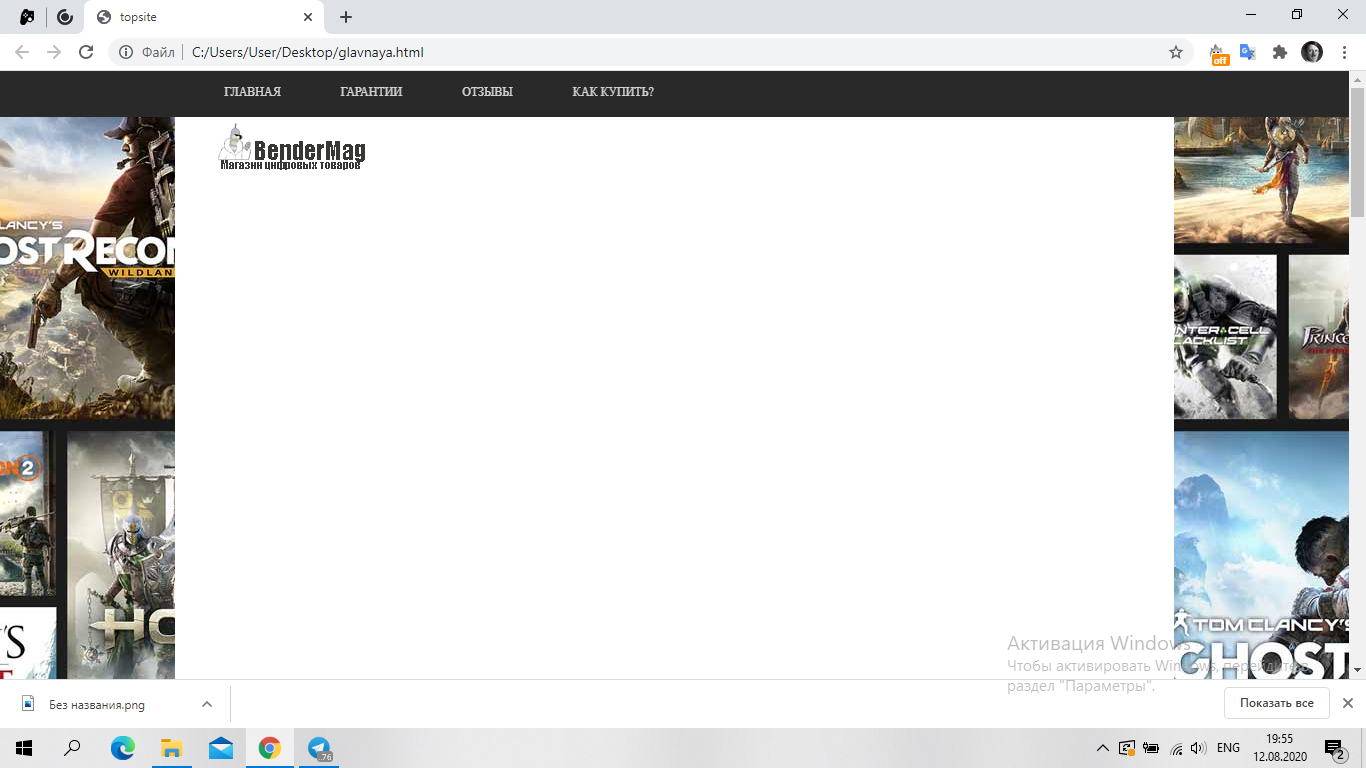Viewport: 1366px width, 768px height.
Task: Close the downloads bar
Action: [x=1347, y=703]
